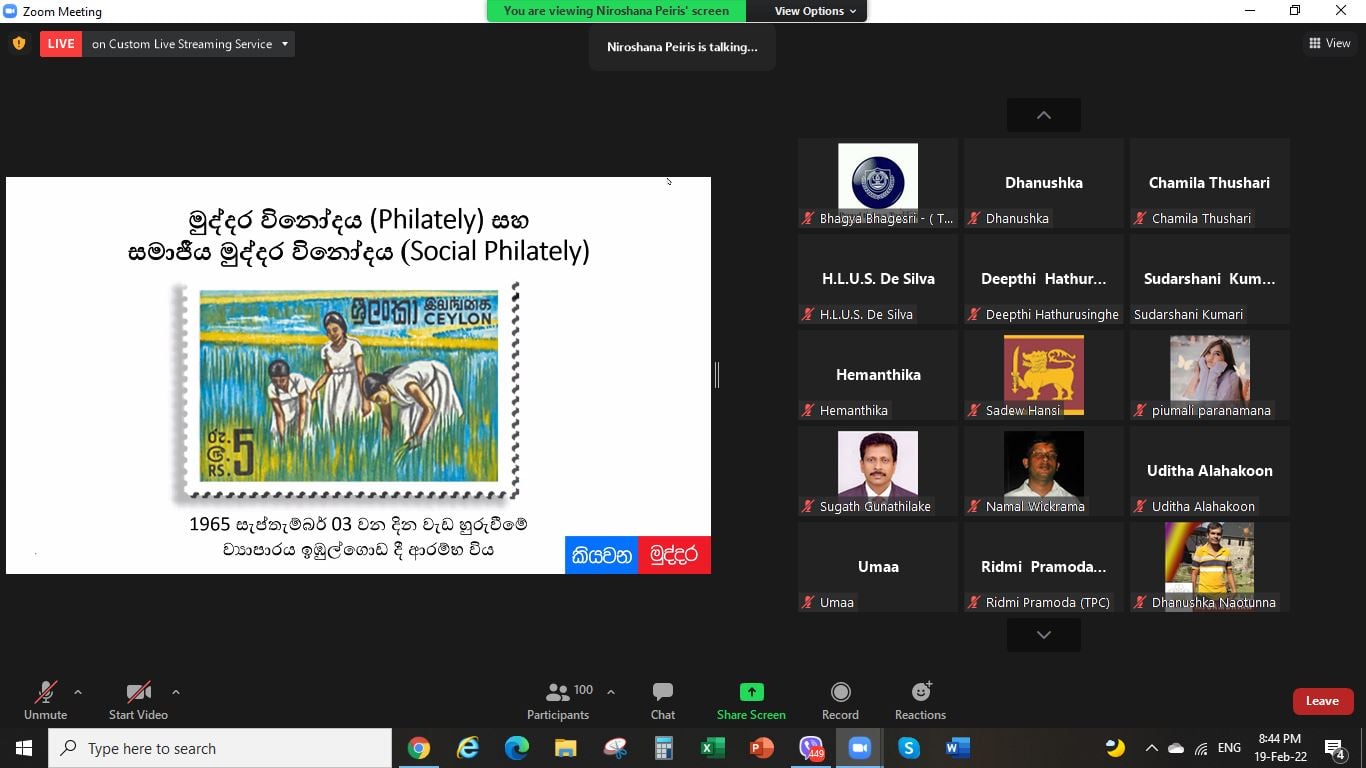Viewport: 1366px width, 768px height.
Task: Select the Umaa participant tile
Action: pyautogui.click(x=878, y=567)
